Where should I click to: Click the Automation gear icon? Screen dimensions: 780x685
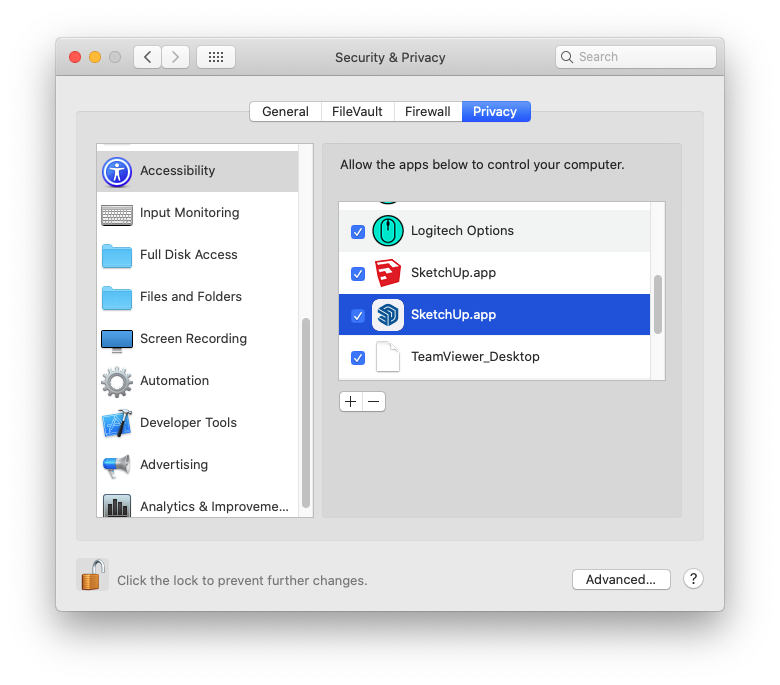(117, 382)
